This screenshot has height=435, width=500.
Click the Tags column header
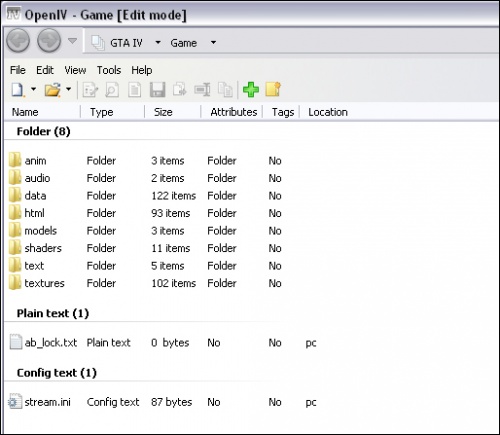(x=283, y=112)
